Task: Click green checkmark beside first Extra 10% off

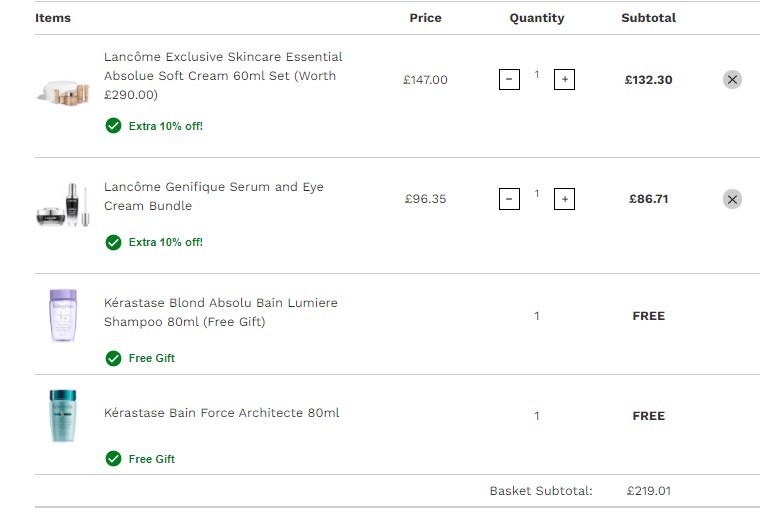Action: [x=113, y=126]
